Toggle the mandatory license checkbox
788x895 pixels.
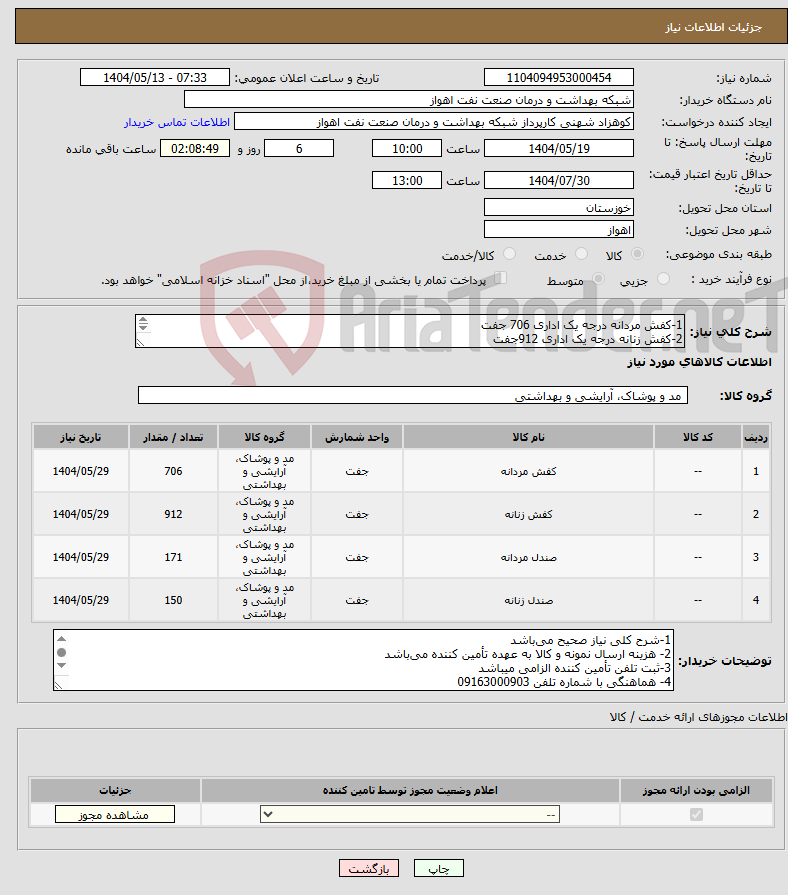[x=696, y=815]
